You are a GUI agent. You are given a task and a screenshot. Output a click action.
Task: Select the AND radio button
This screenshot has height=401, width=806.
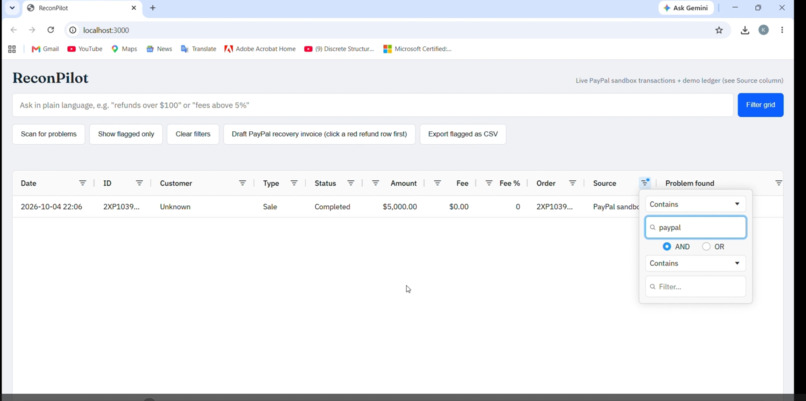(667, 247)
